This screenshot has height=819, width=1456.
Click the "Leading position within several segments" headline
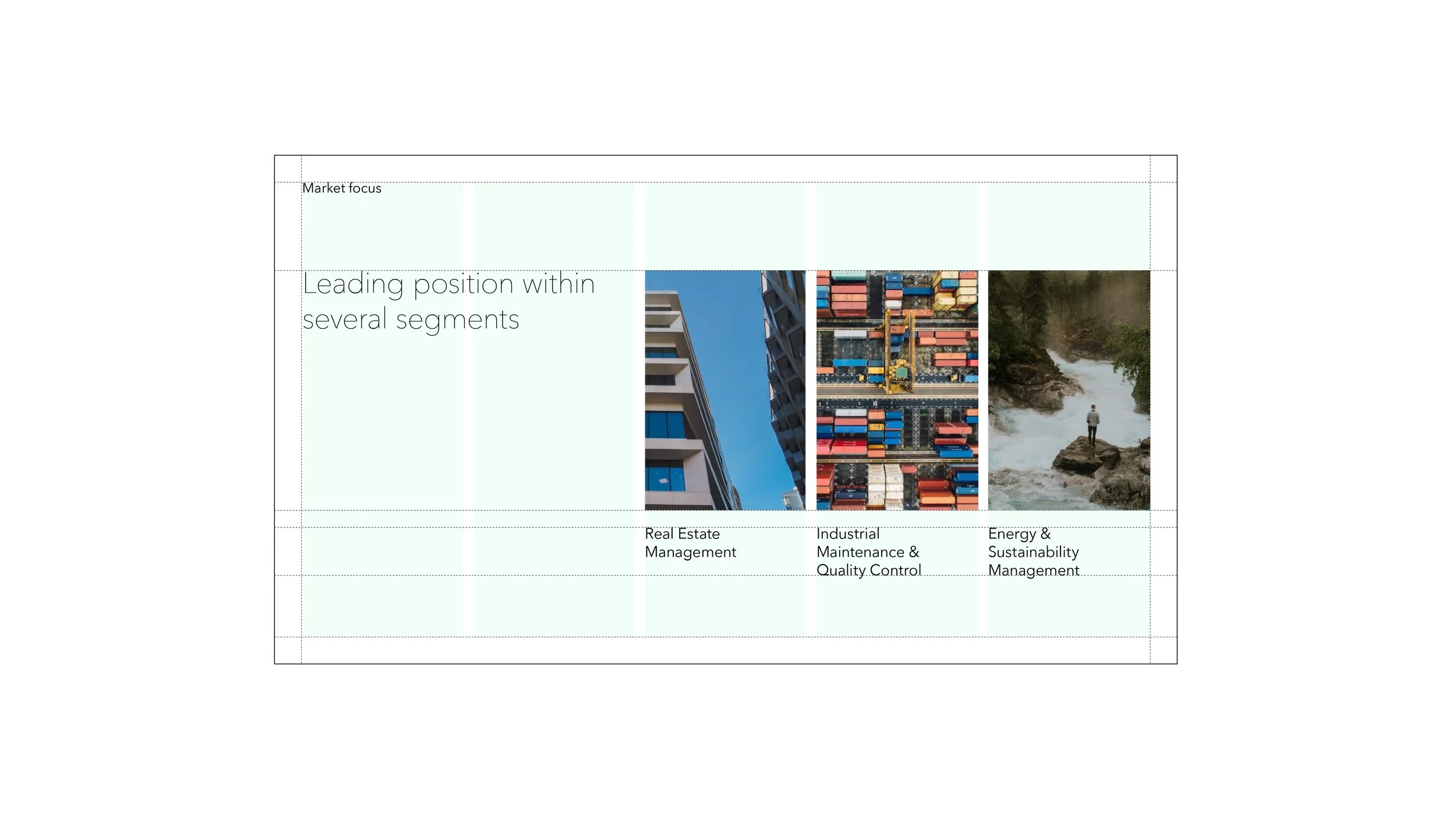(x=448, y=302)
